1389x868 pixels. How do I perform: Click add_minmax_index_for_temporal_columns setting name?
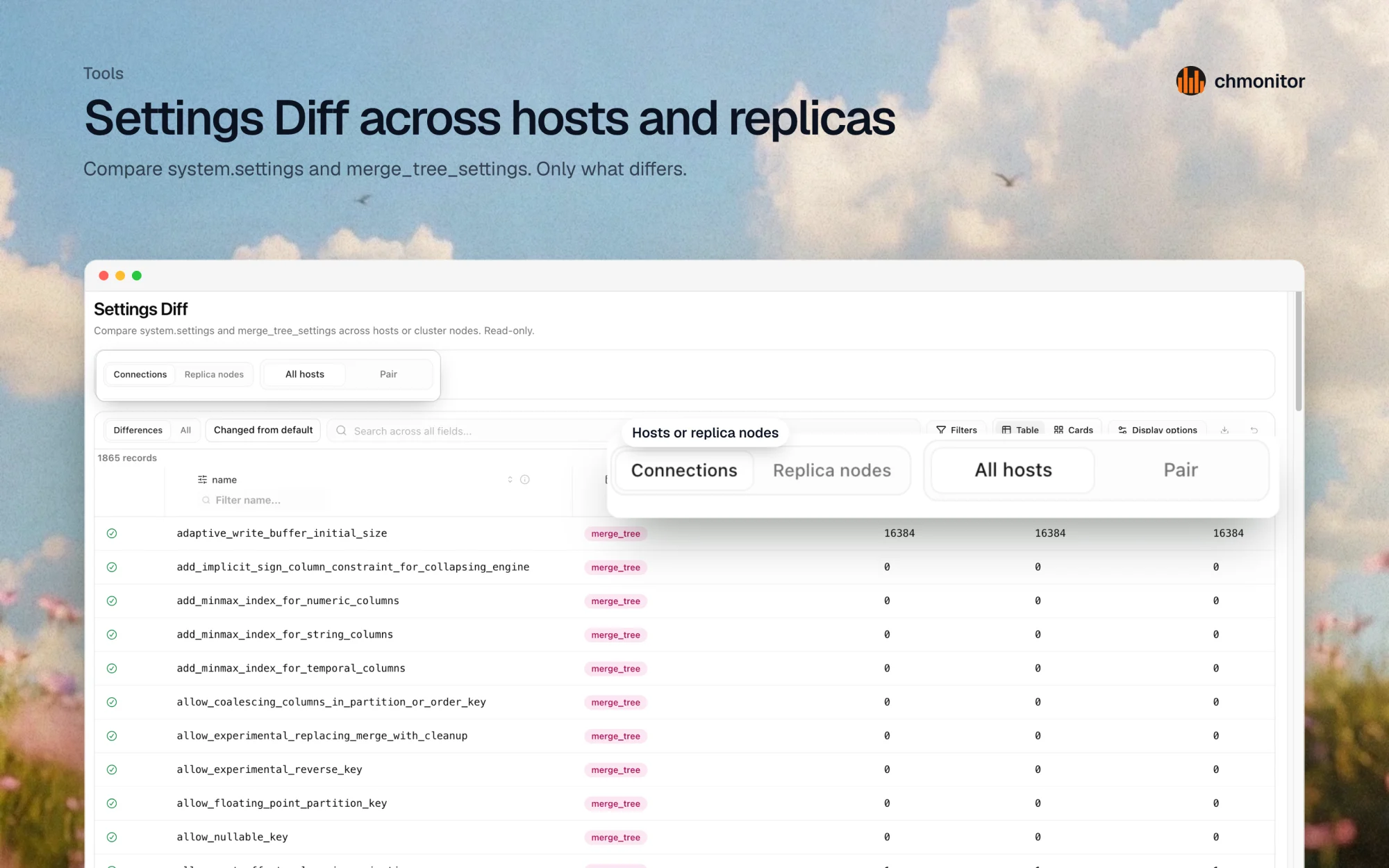click(x=291, y=669)
